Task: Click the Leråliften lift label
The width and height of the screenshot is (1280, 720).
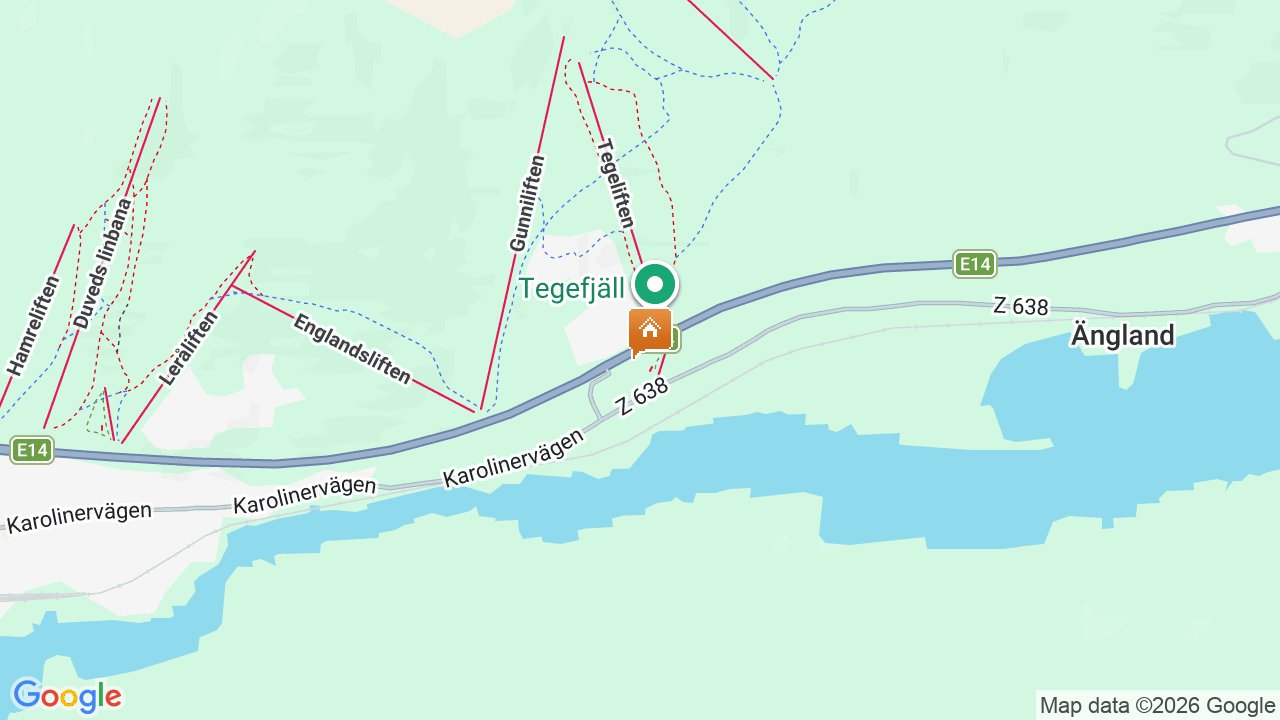Action: [x=188, y=348]
